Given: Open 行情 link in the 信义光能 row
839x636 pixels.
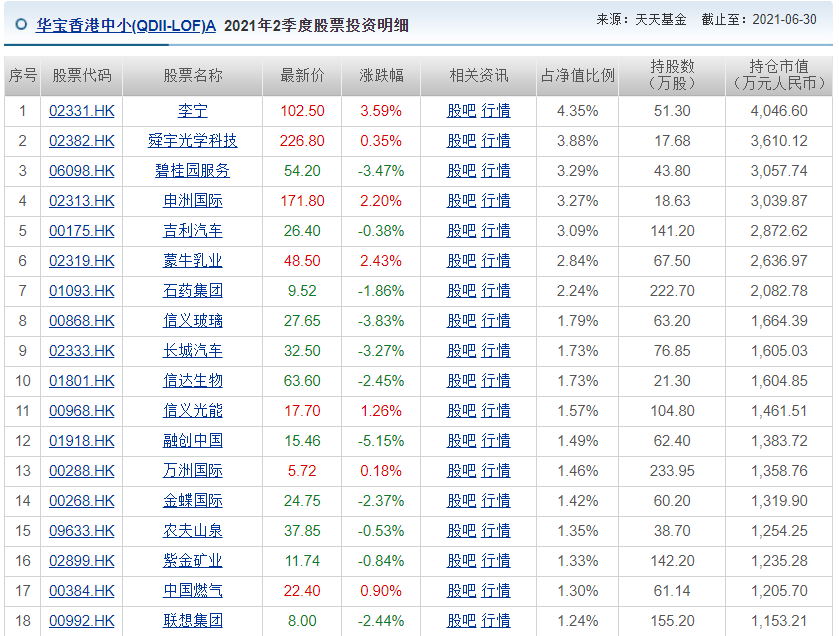Looking at the screenshot, I should 495,410.
